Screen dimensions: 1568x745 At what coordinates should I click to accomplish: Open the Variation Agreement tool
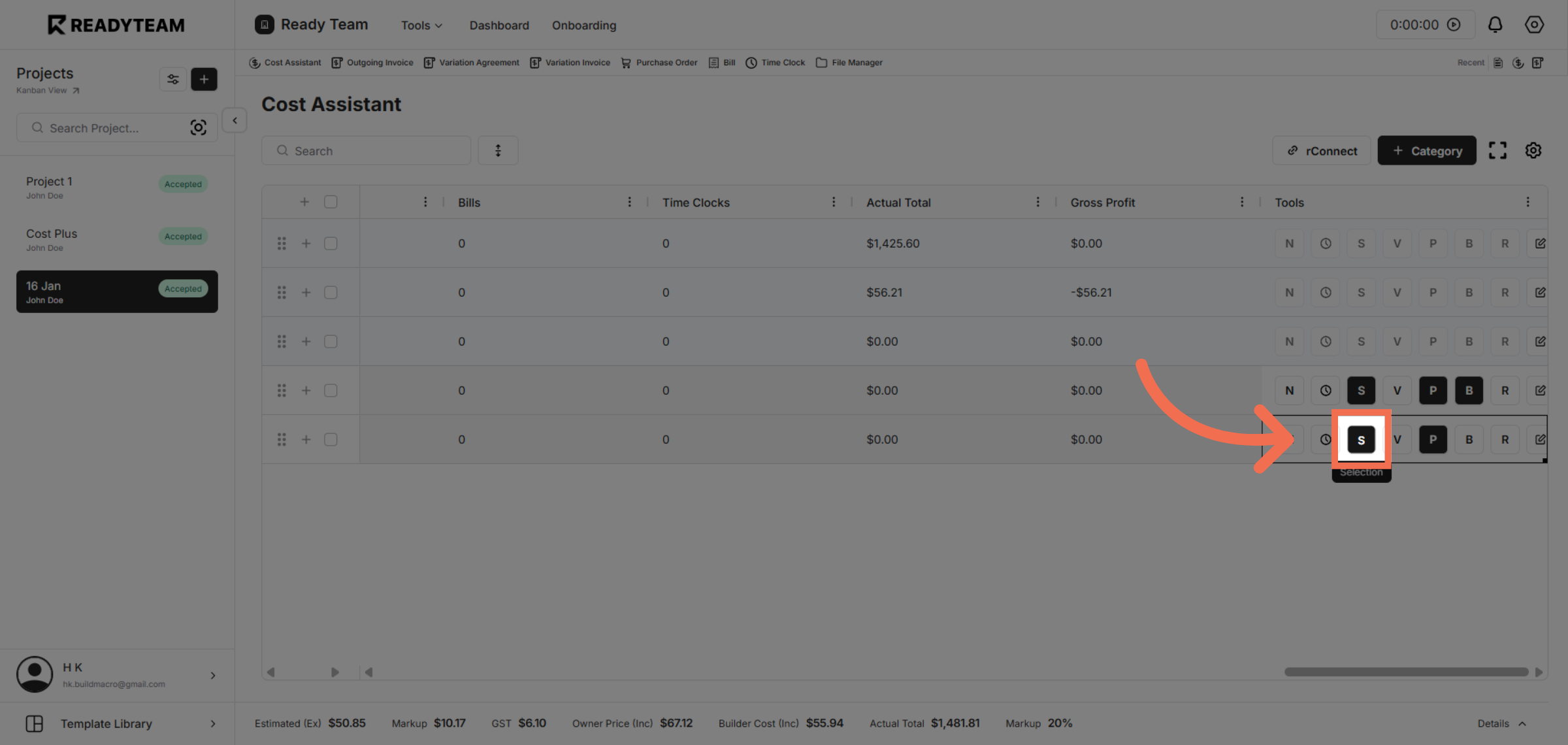[472, 62]
